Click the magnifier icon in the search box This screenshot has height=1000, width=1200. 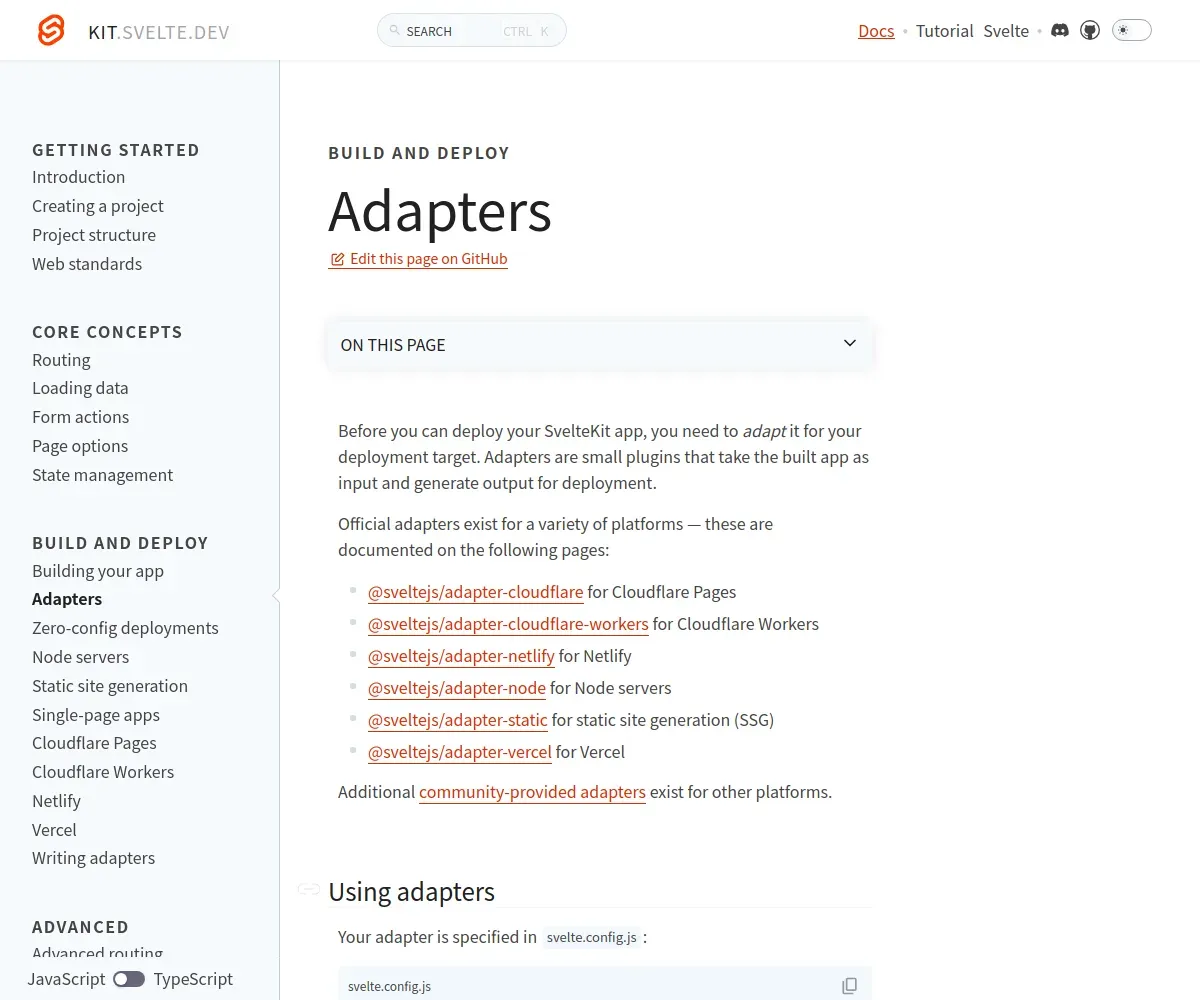(x=395, y=31)
